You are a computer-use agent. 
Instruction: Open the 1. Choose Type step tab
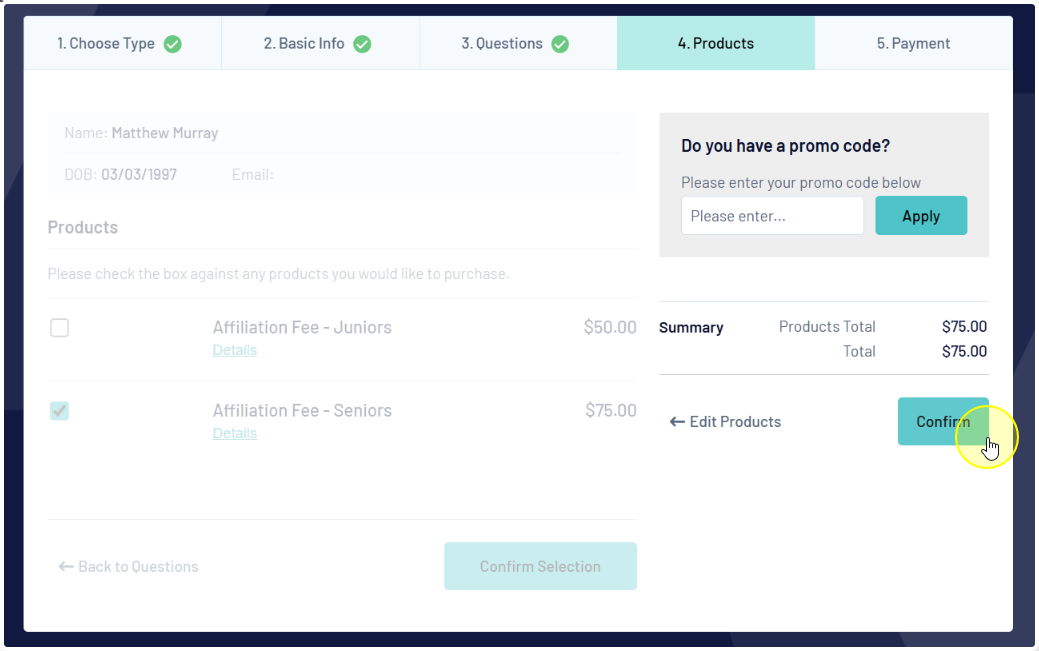coord(123,43)
